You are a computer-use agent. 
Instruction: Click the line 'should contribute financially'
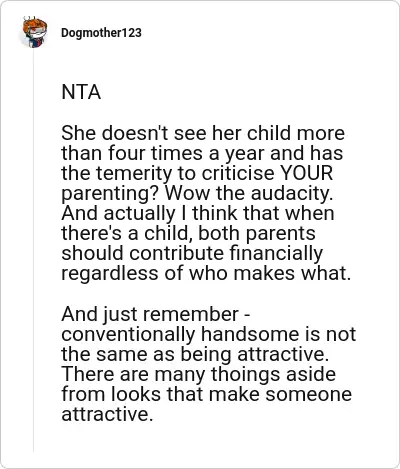click(x=192, y=253)
